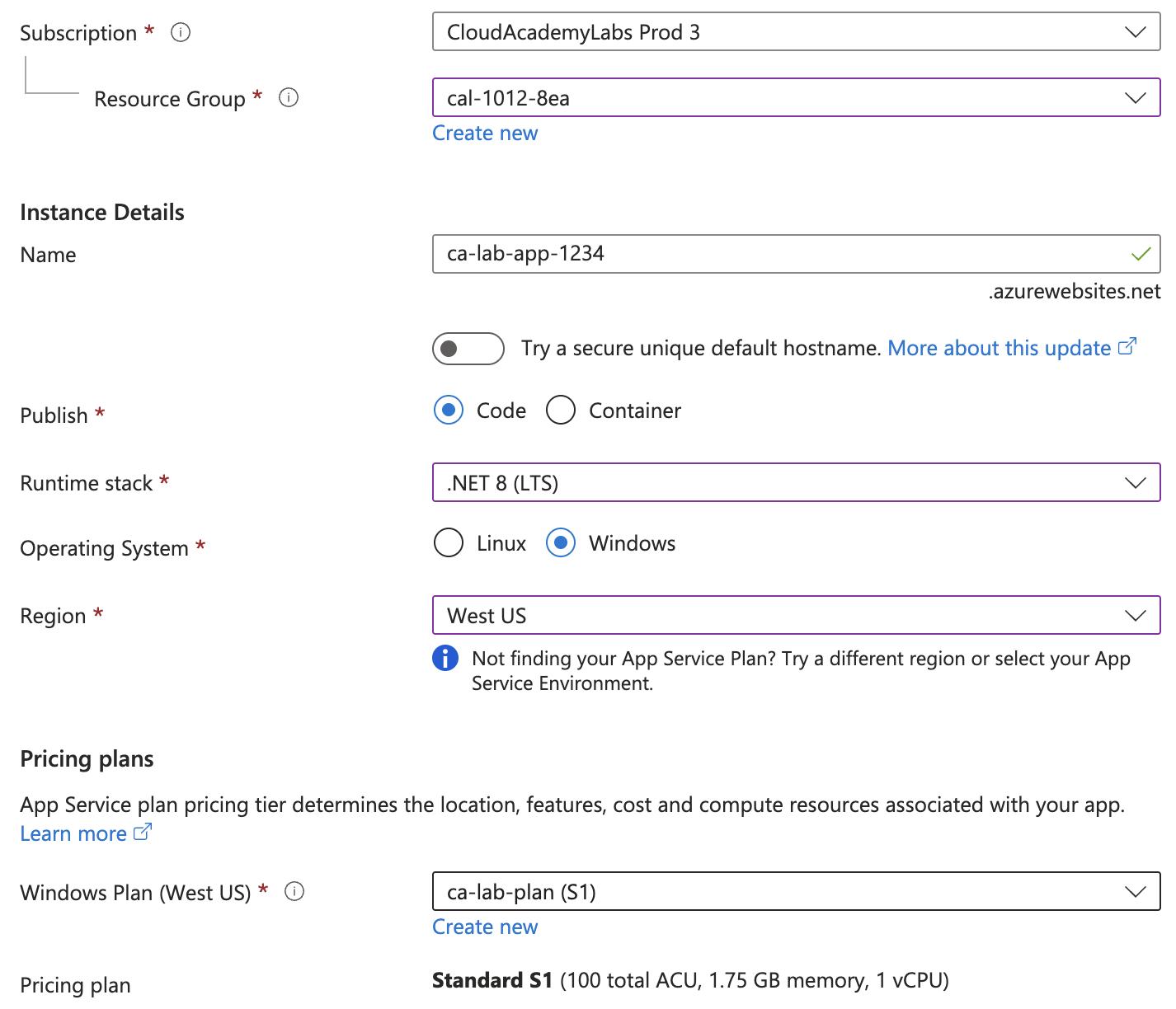Choose Windows as the operating system
1176x1009 pixels.
click(561, 543)
